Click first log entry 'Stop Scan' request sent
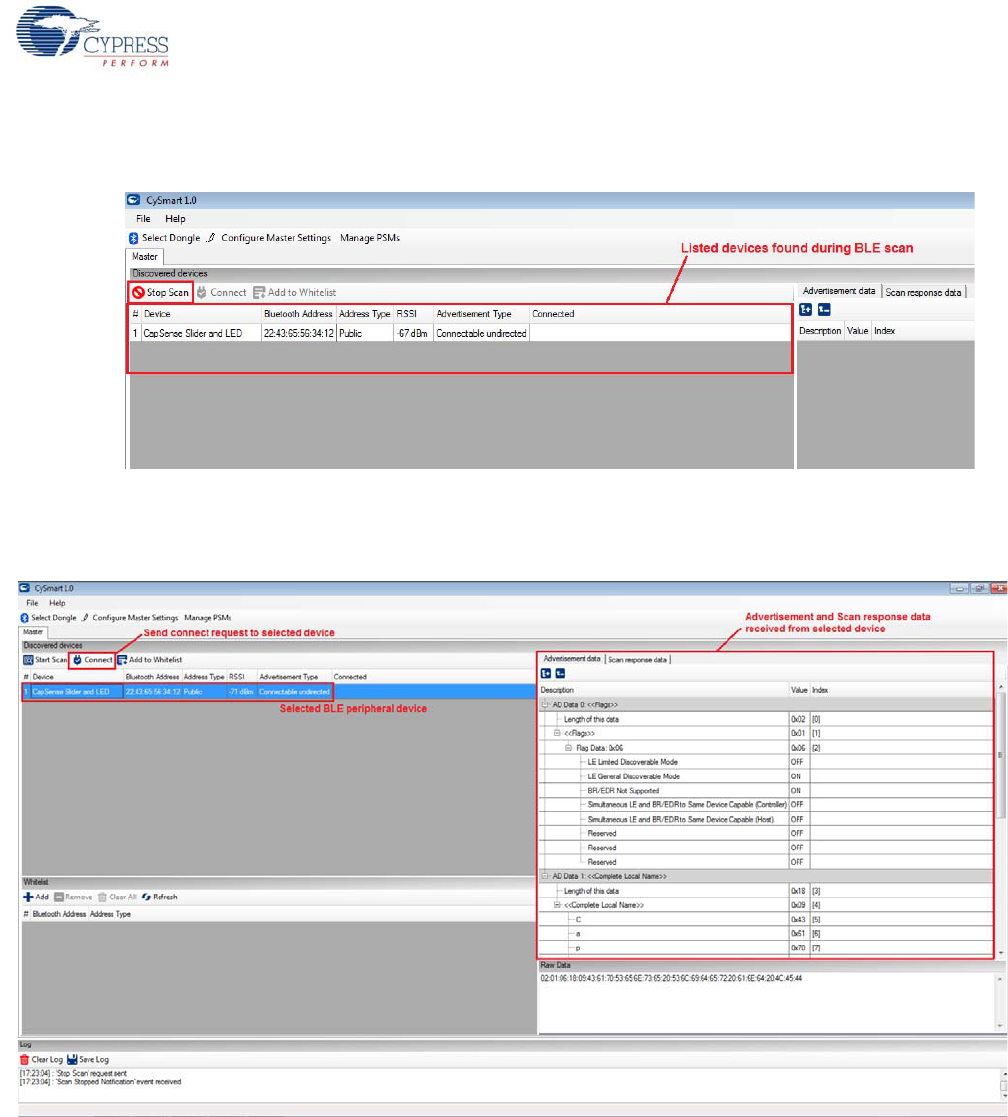1008x1117 pixels. click(73, 1073)
